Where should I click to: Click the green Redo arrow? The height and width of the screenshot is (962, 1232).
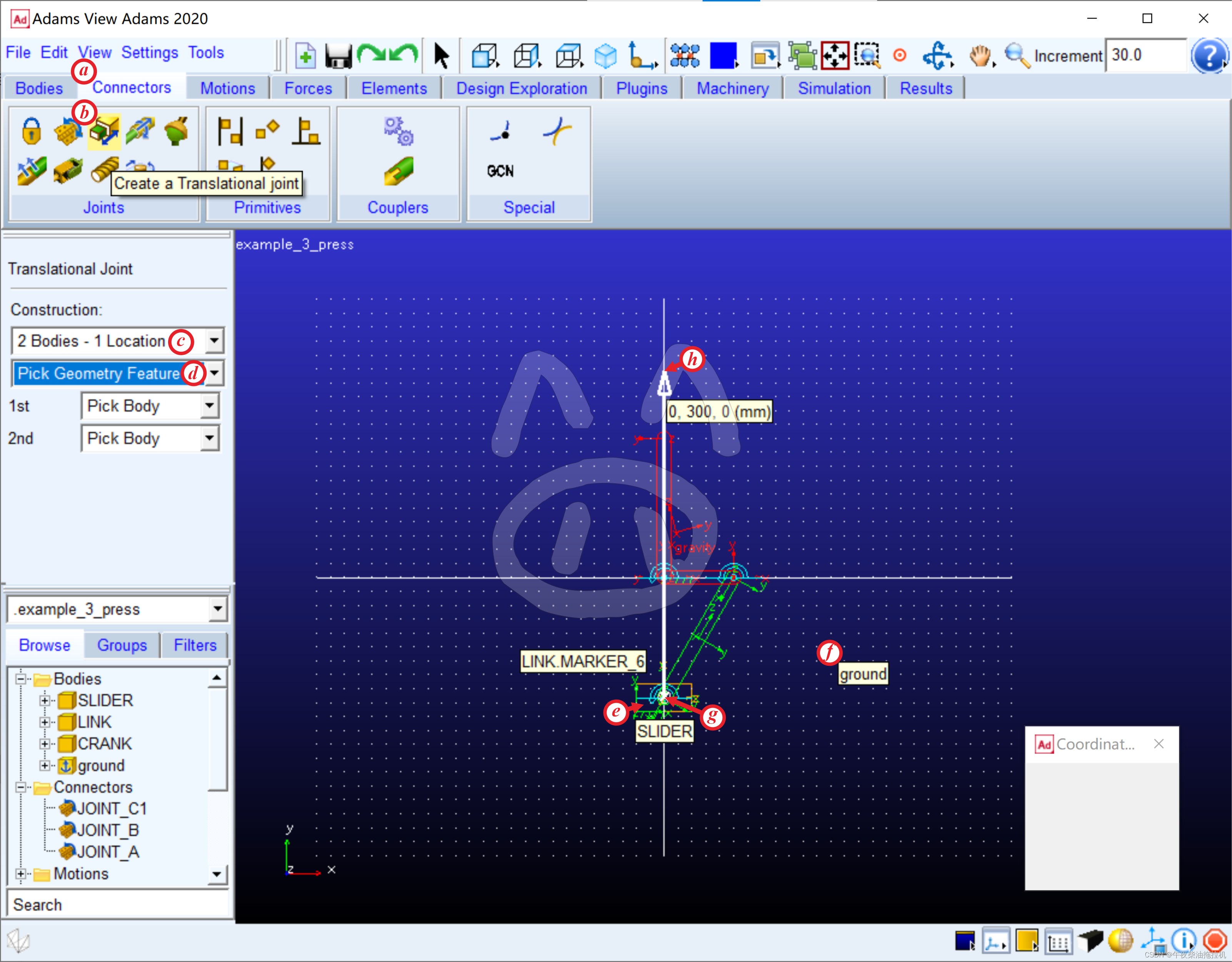click(x=372, y=54)
